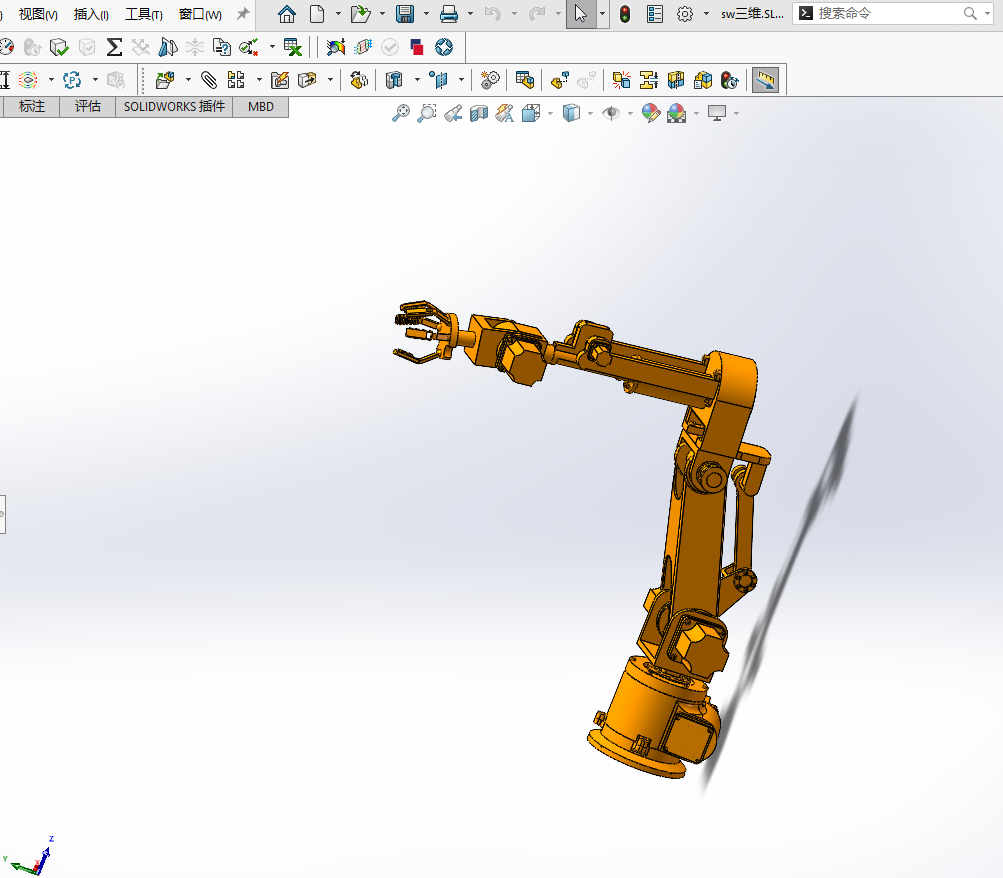Screen dimensions: 1003x878
Task: Expand the Print dropdown arrow
Action: 470,13
